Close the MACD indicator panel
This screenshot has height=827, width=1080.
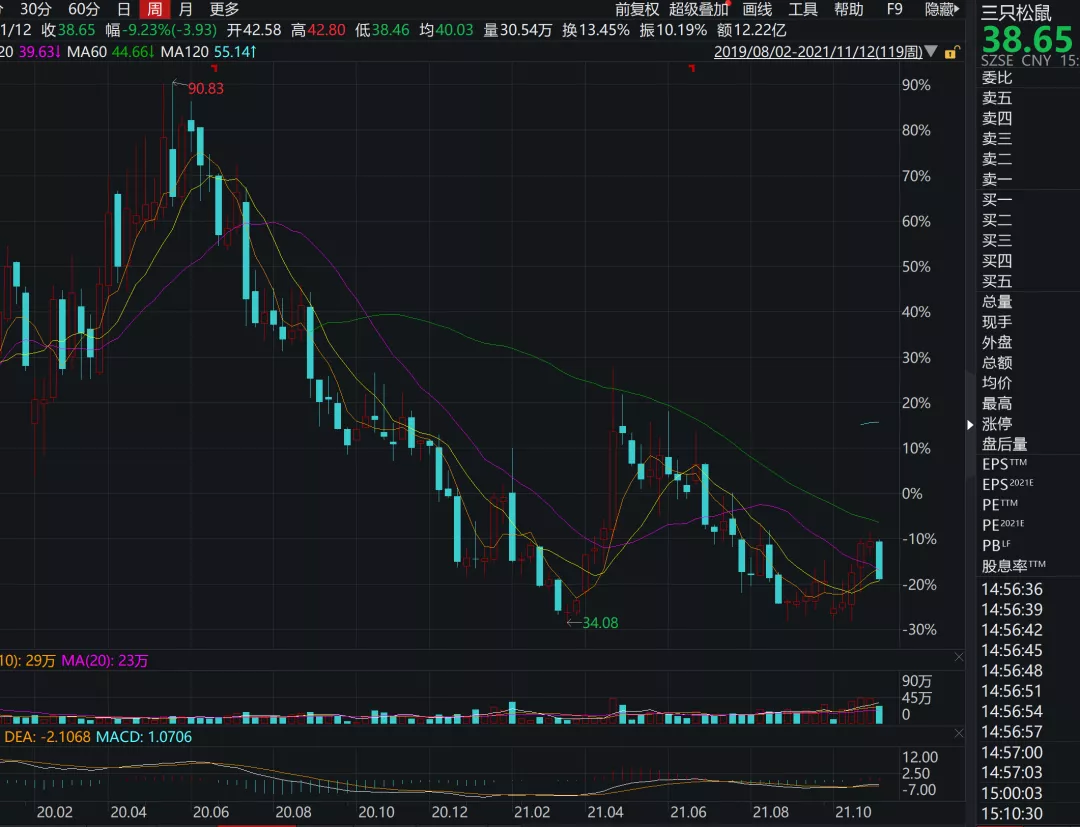tap(959, 737)
